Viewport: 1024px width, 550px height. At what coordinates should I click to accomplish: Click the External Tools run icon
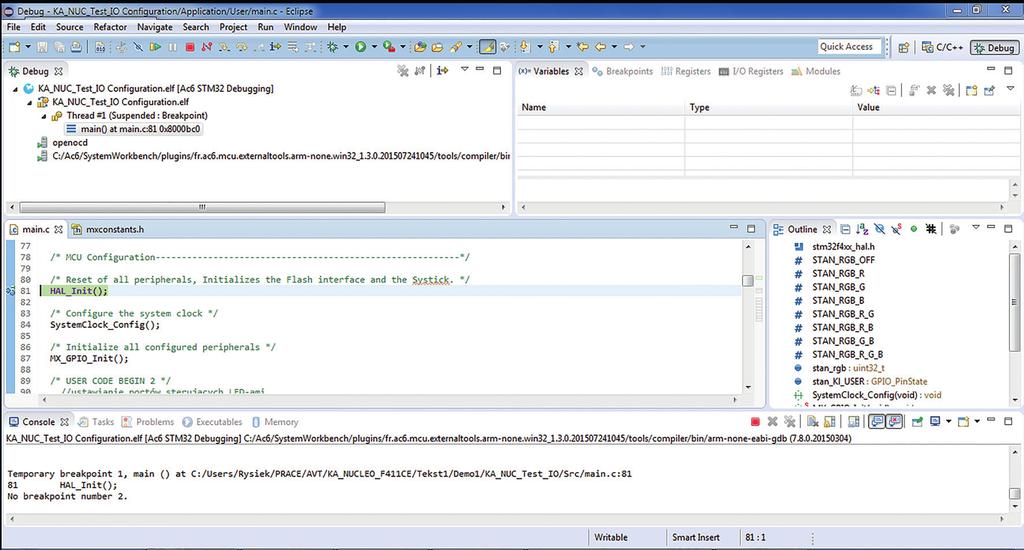click(389, 47)
